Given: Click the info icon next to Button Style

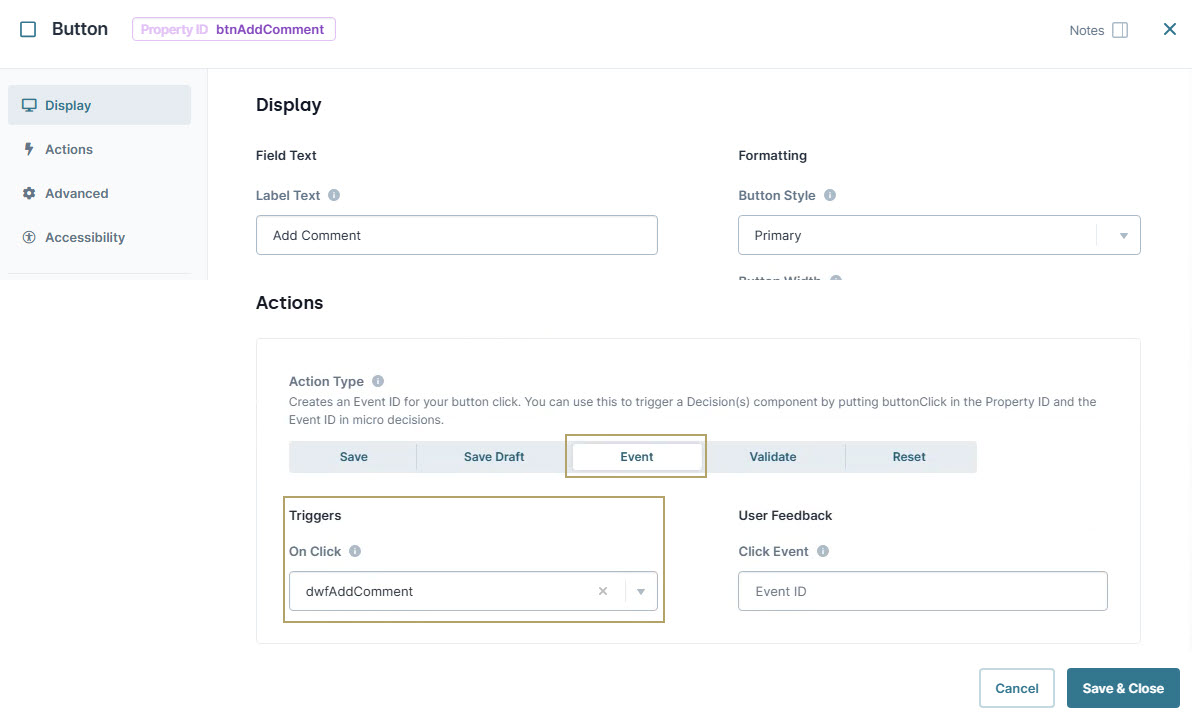Looking at the screenshot, I should point(829,195).
